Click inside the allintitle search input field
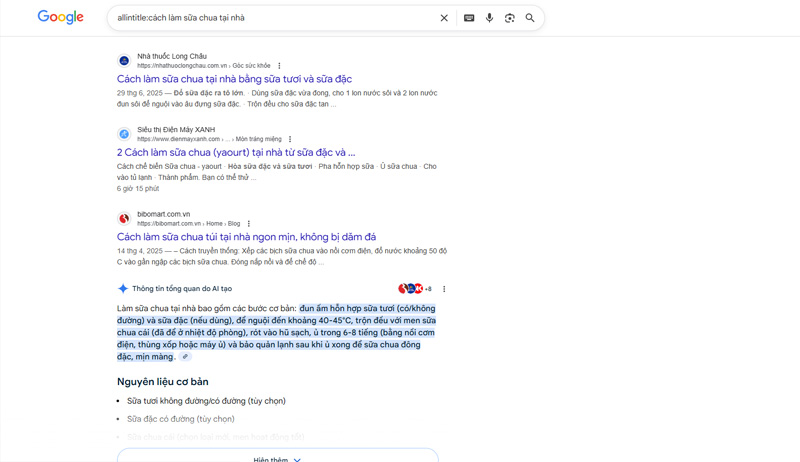 pyautogui.click(x=270, y=18)
